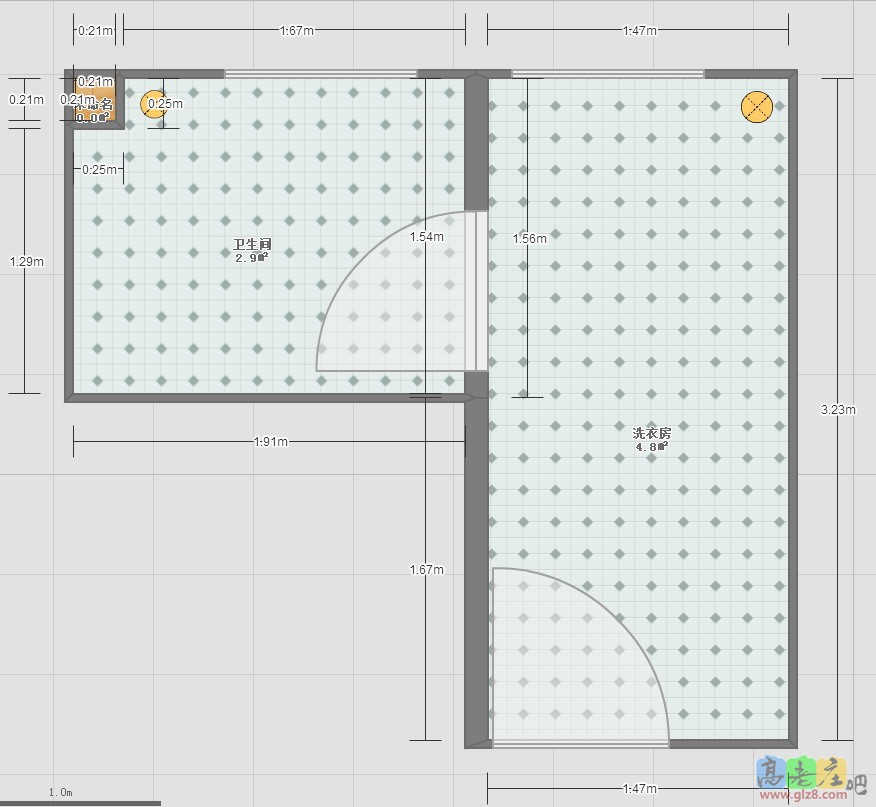Click the 1.0m scale bar at bottom left
The height and width of the screenshot is (807, 876).
(x=62, y=791)
